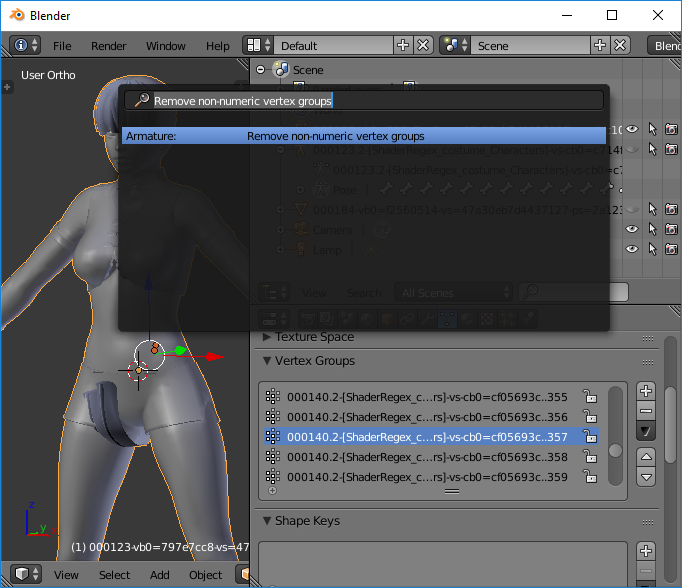The height and width of the screenshot is (588, 682).
Task: Run Remove non-numeric vertex groups operator result
Action: (364, 136)
